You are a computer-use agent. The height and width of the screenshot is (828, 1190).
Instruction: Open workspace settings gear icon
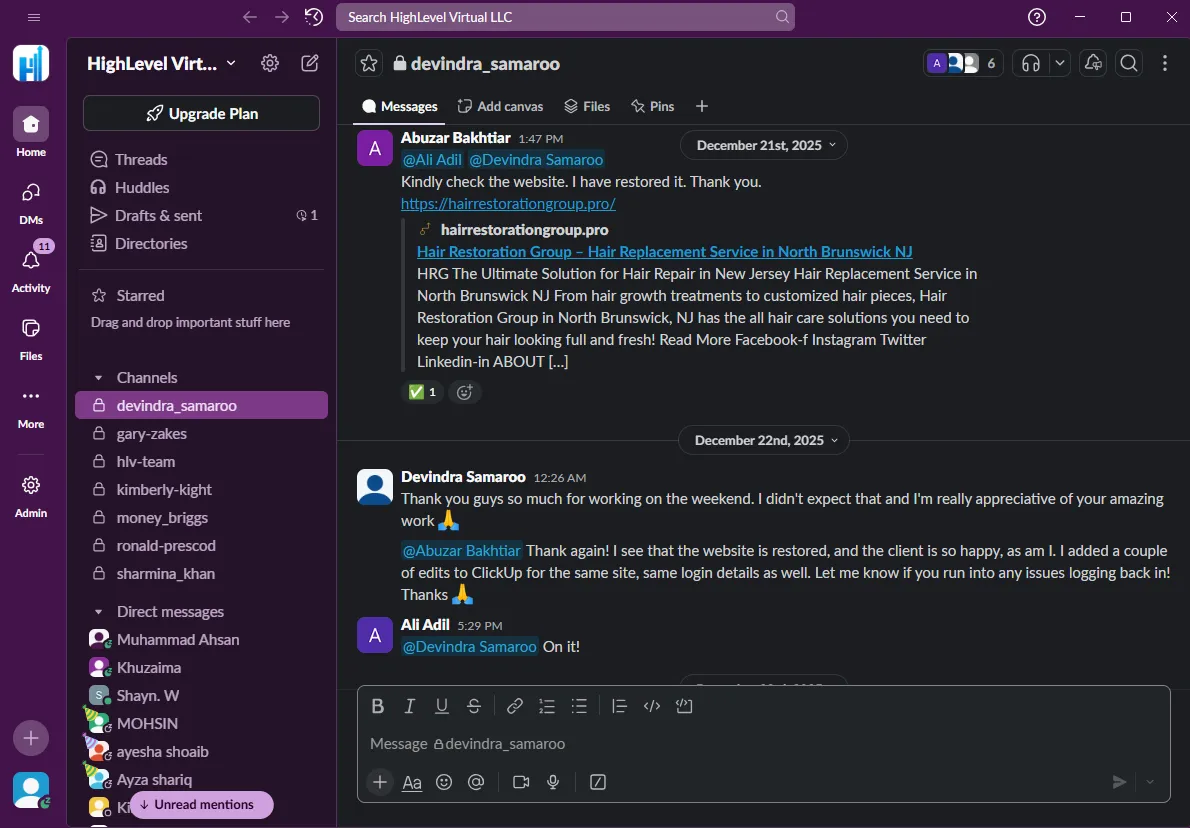(x=269, y=63)
